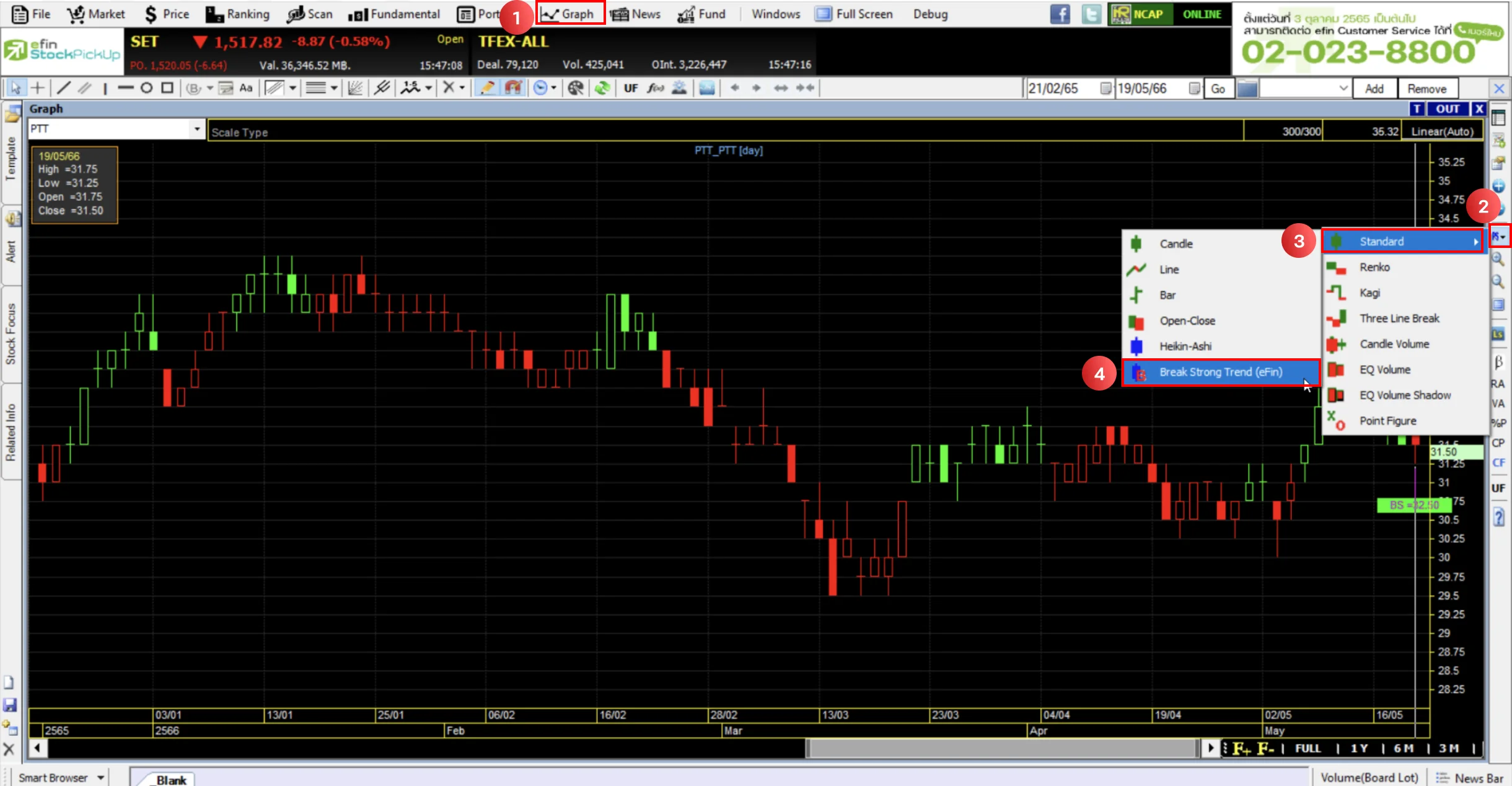Select the fan lines tool
1512x786 pixels.
click(x=355, y=88)
